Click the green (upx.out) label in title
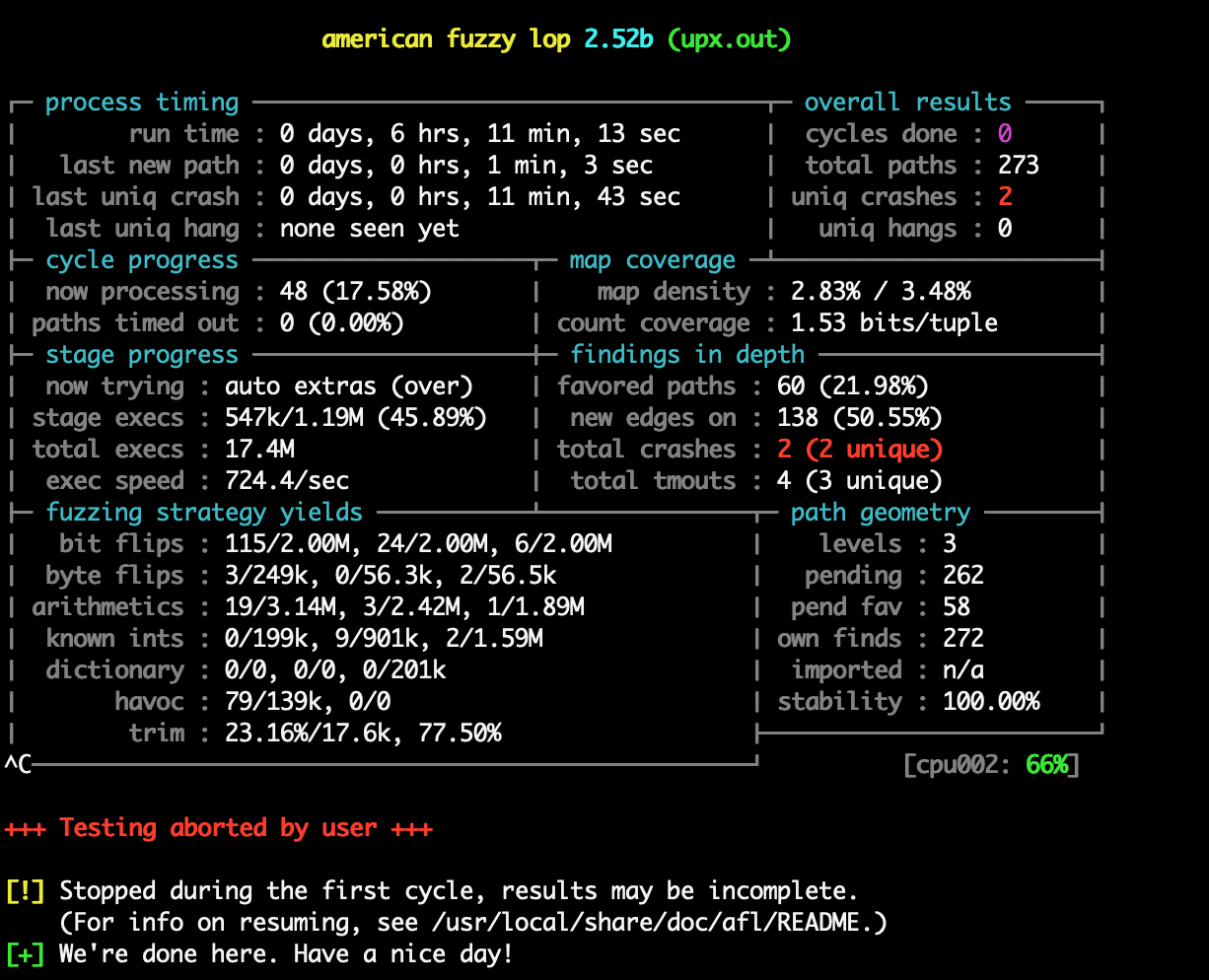 (x=729, y=39)
